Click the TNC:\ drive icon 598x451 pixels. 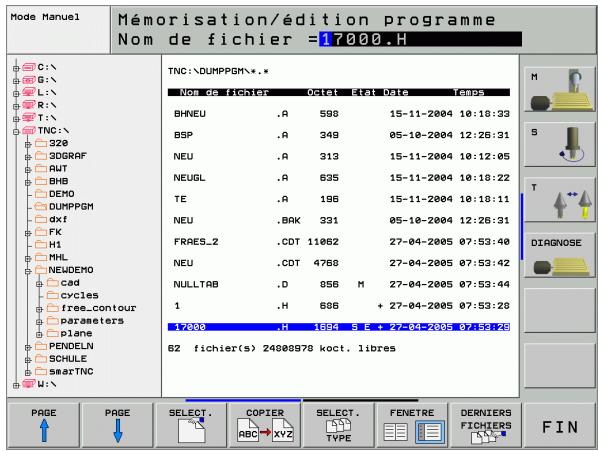[x=29, y=130]
